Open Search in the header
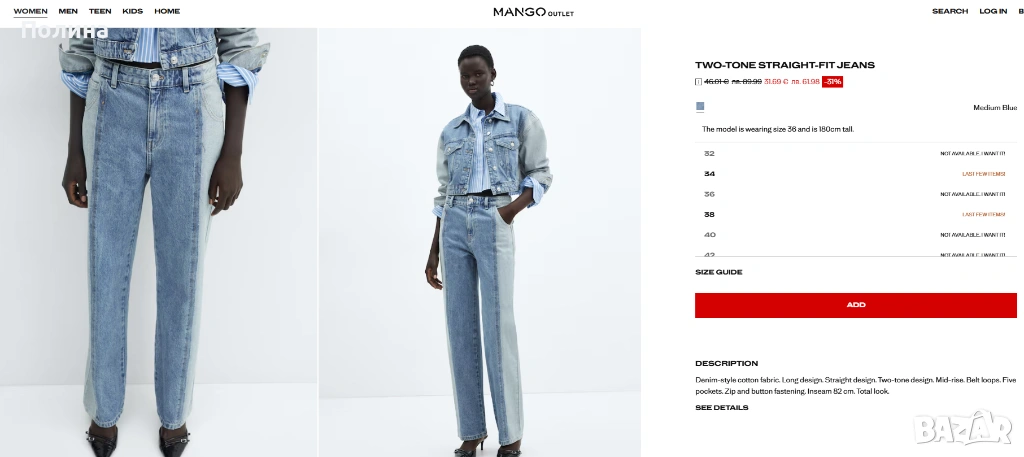 [x=950, y=11]
